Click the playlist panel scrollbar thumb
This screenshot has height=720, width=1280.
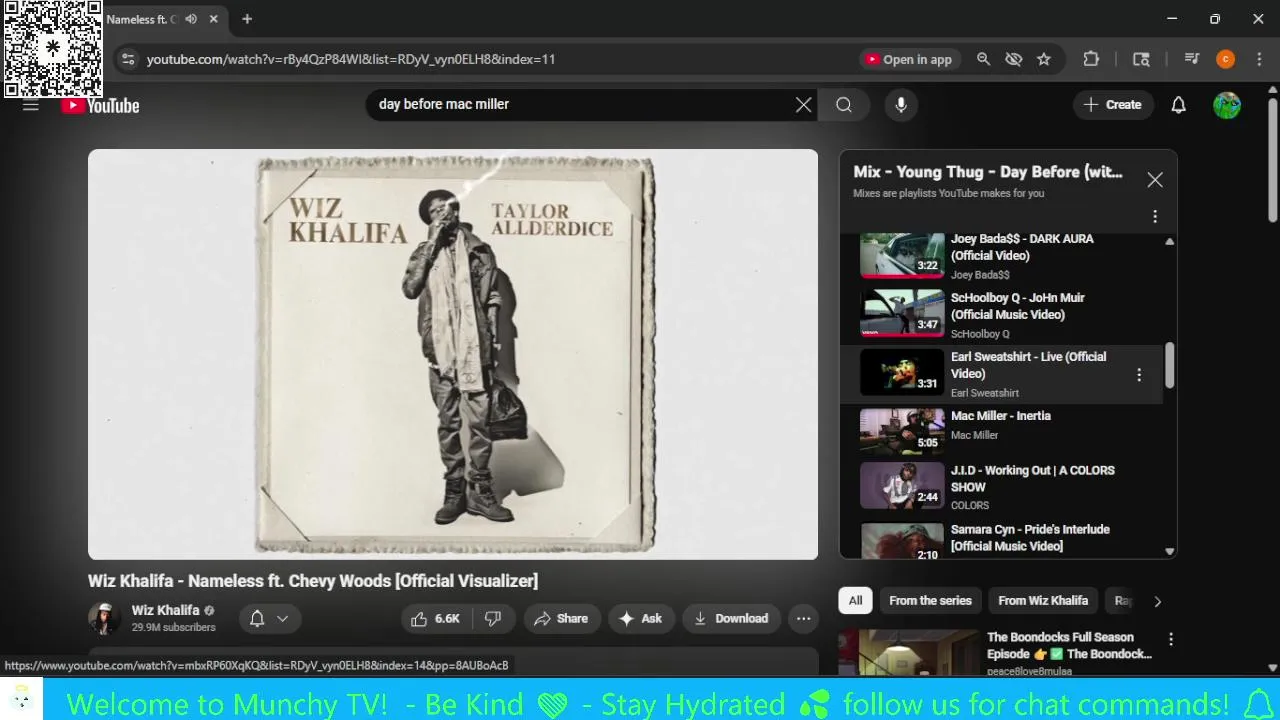click(1169, 365)
